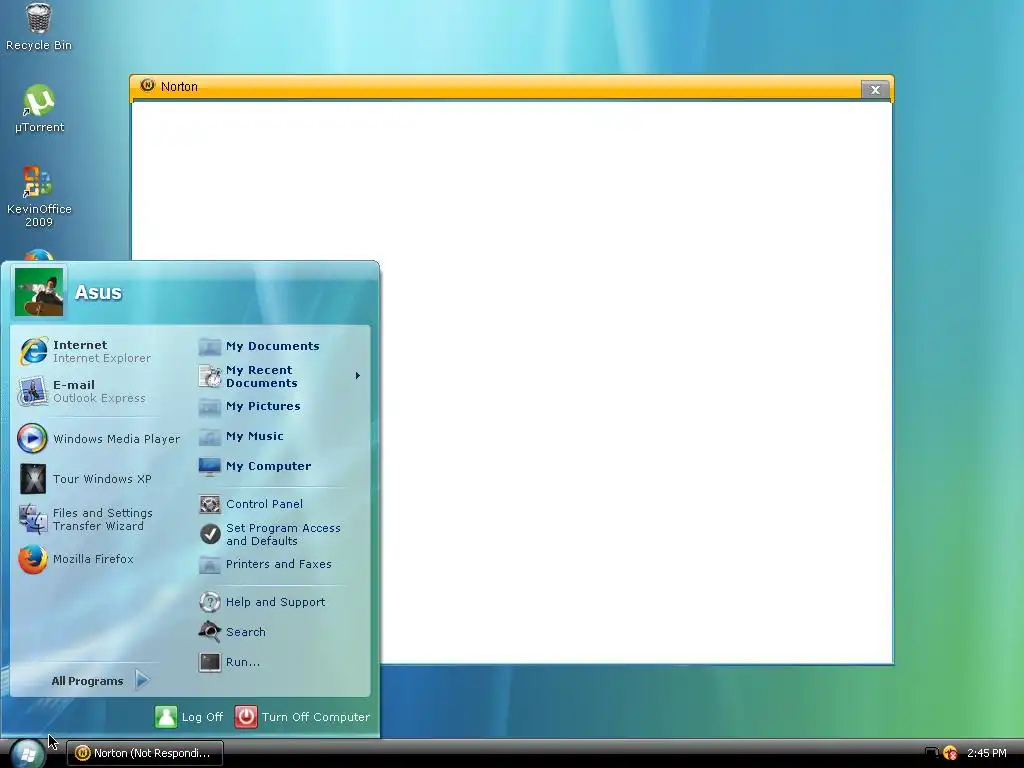Close the Norton window

(x=874, y=90)
